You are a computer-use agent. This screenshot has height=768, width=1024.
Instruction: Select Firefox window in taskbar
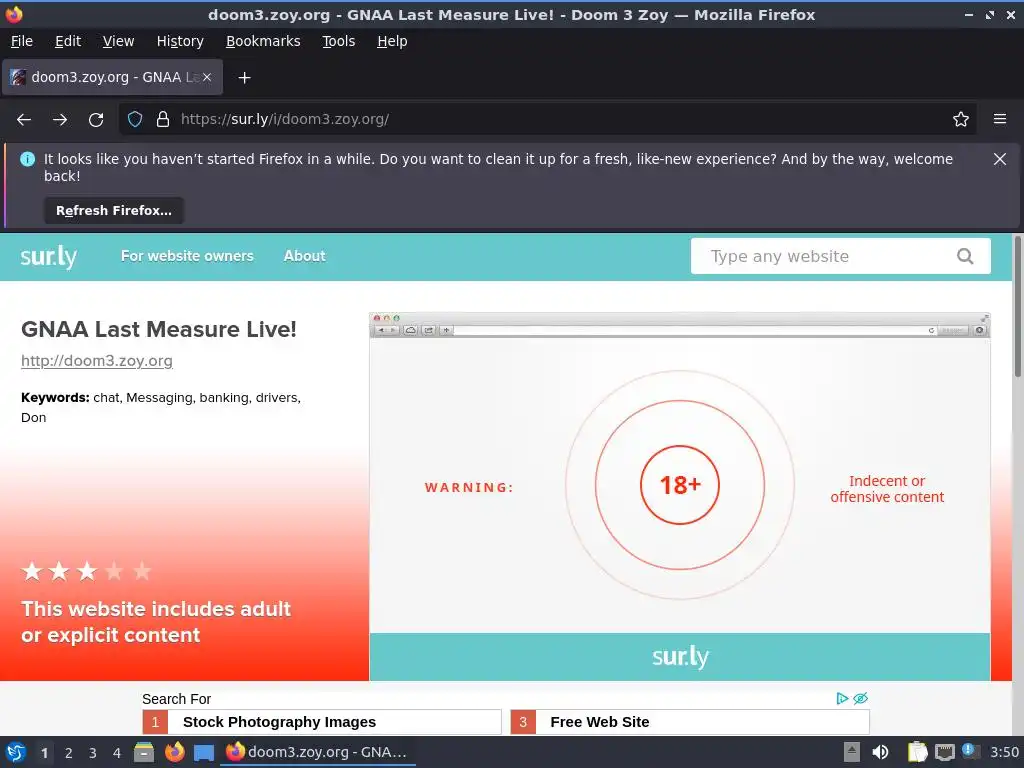317,752
